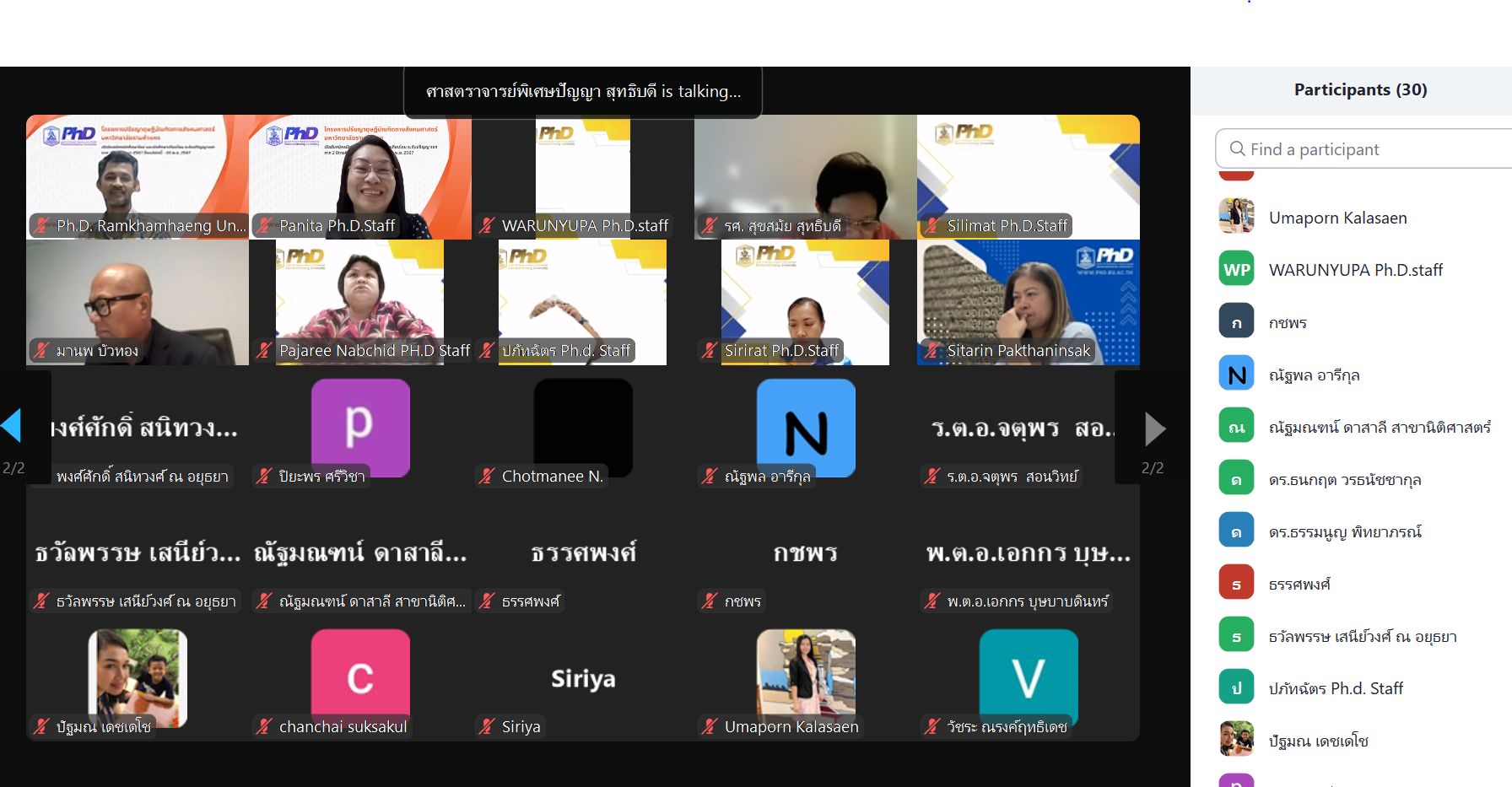Click the search magnifier icon
The width and height of the screenshot is (1512, 787).
pos(1238,148)
